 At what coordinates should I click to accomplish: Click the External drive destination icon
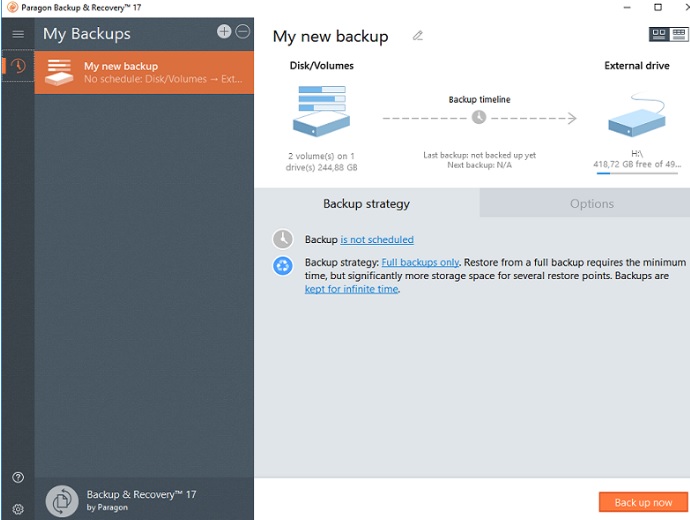click(637, 114)
